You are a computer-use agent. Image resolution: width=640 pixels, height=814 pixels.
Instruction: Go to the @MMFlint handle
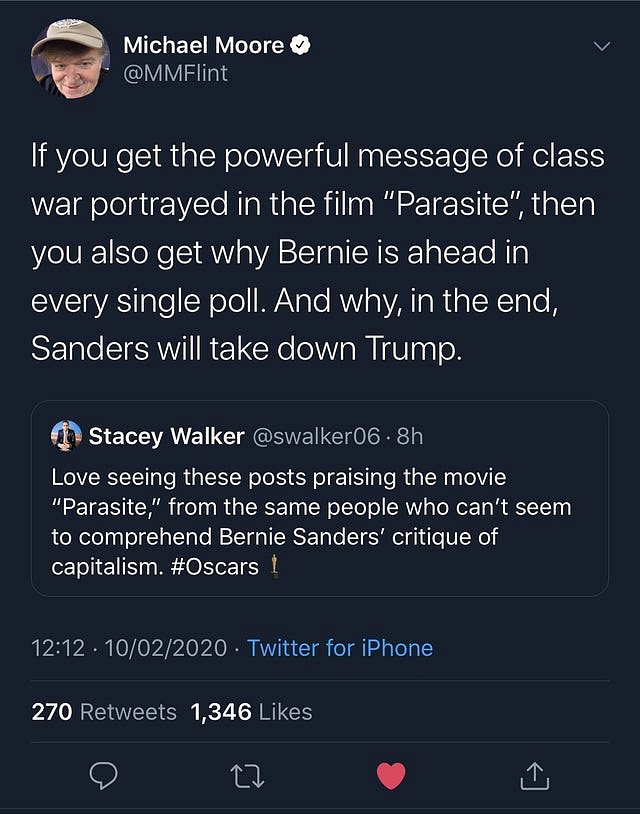(175, 73)
